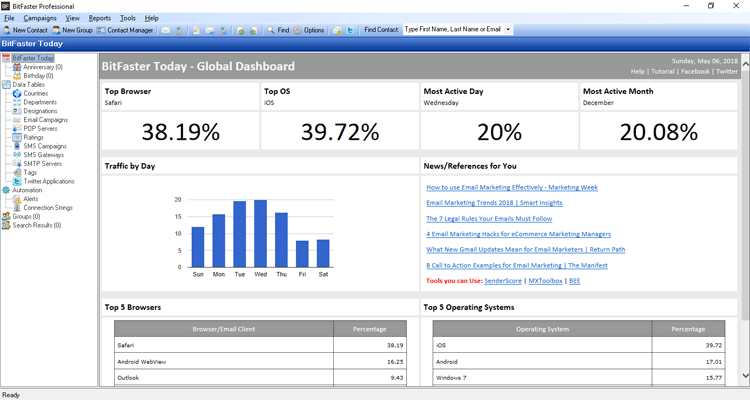
Task: Open Contact Manager from the toolbar
Action: point(125,30)
